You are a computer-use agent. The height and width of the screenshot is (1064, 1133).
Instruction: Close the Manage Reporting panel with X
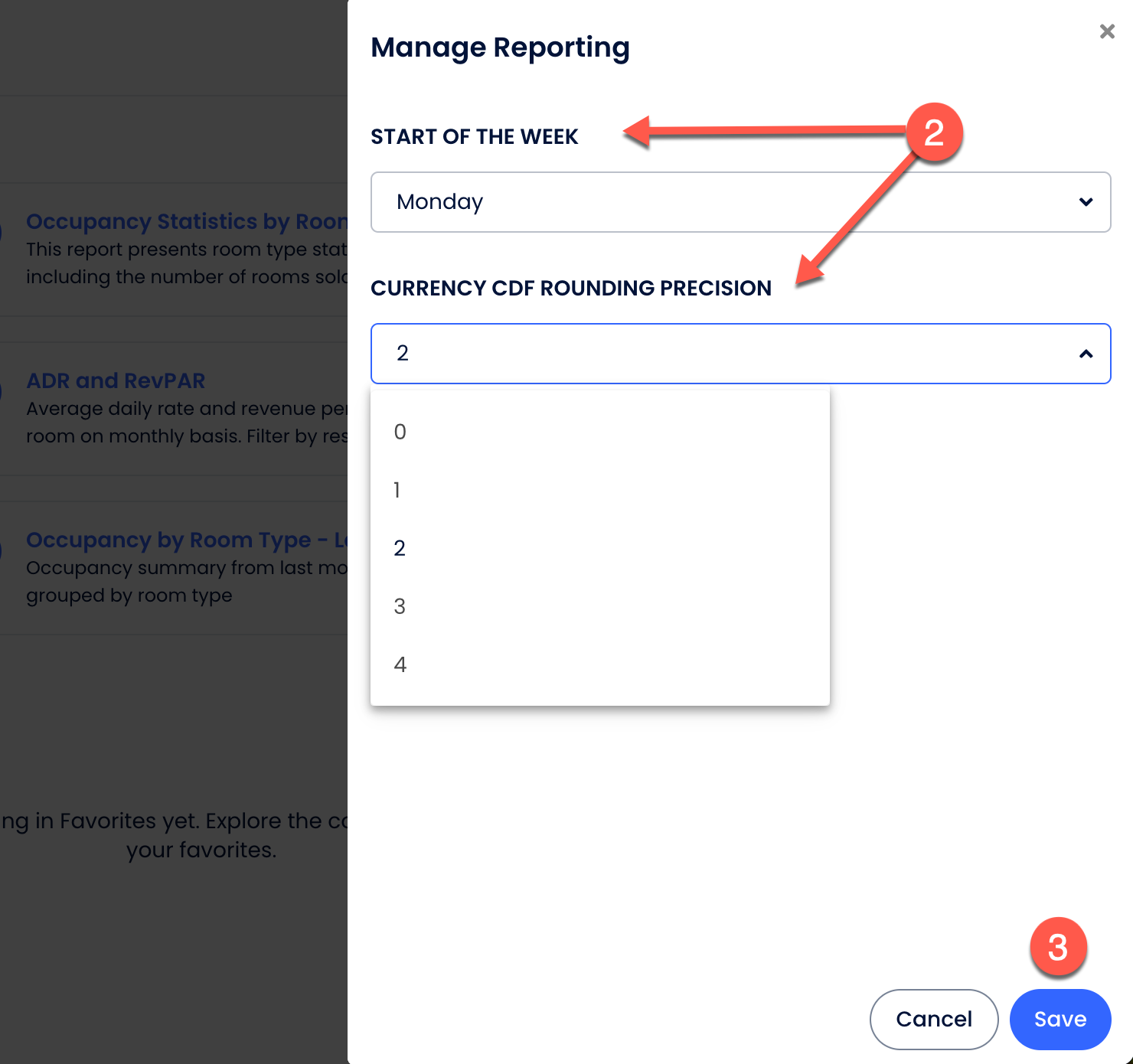(1106, 31)
